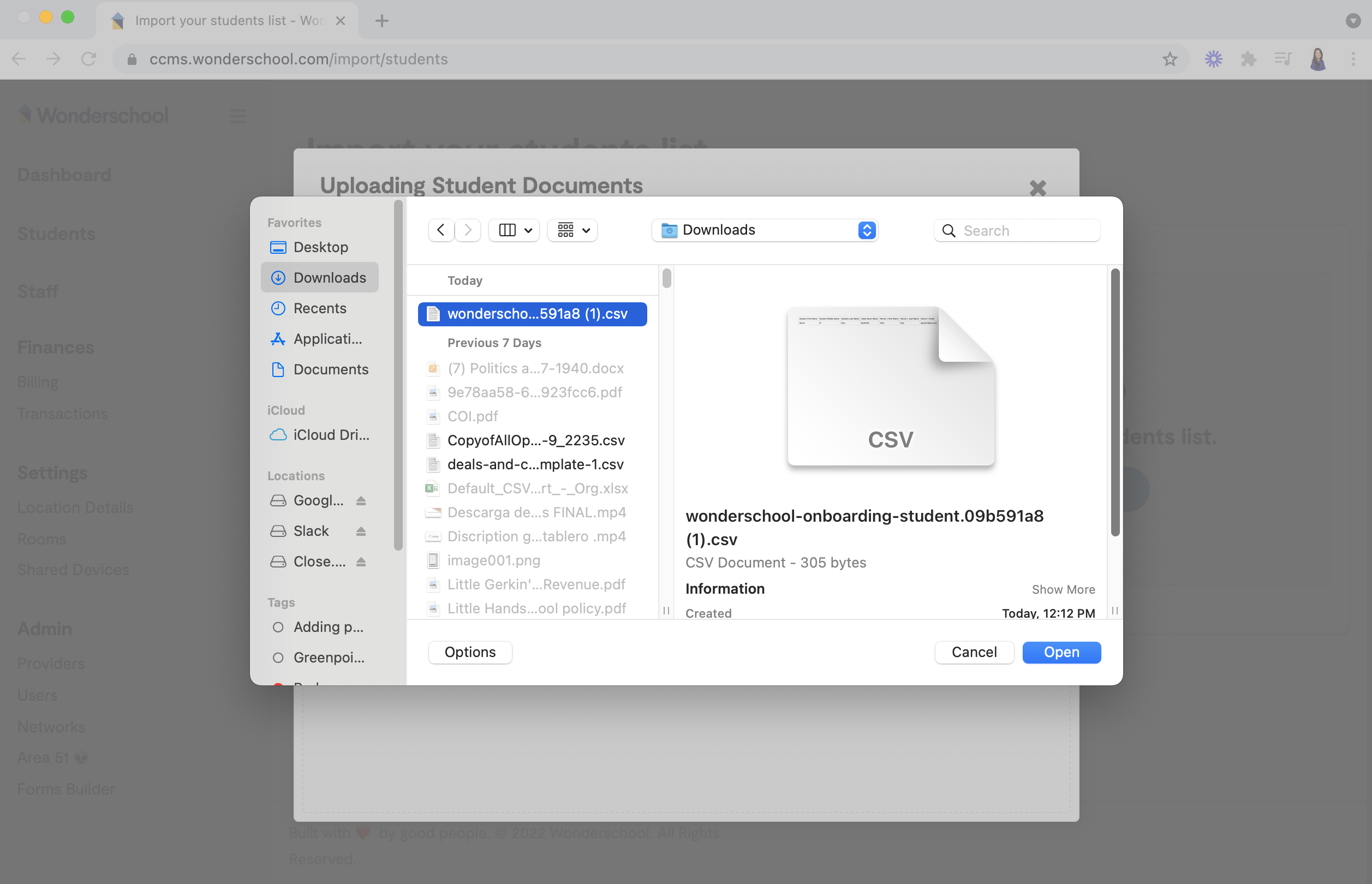Eject the Google drive volume

coord(361,500)
